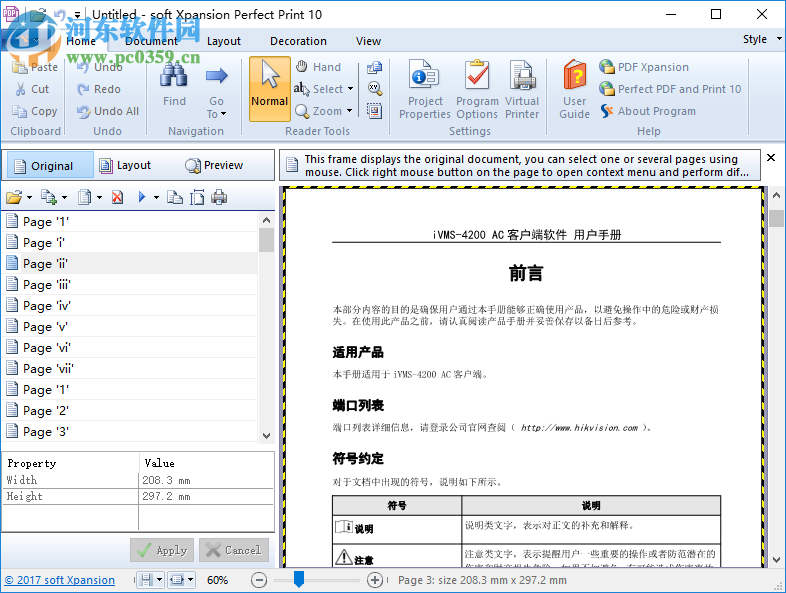786x593 pixels.
Task: Click the Redo button
Action: (99, 89)
